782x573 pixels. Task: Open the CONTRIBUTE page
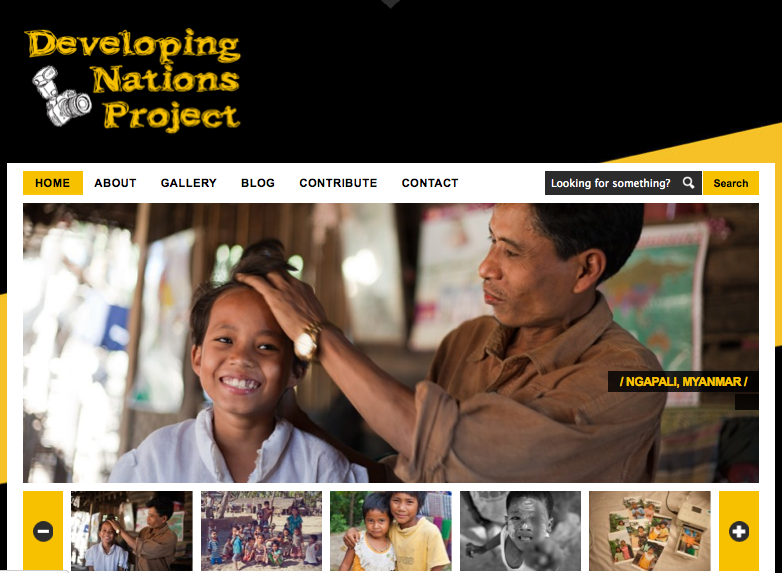pos(338,183)
